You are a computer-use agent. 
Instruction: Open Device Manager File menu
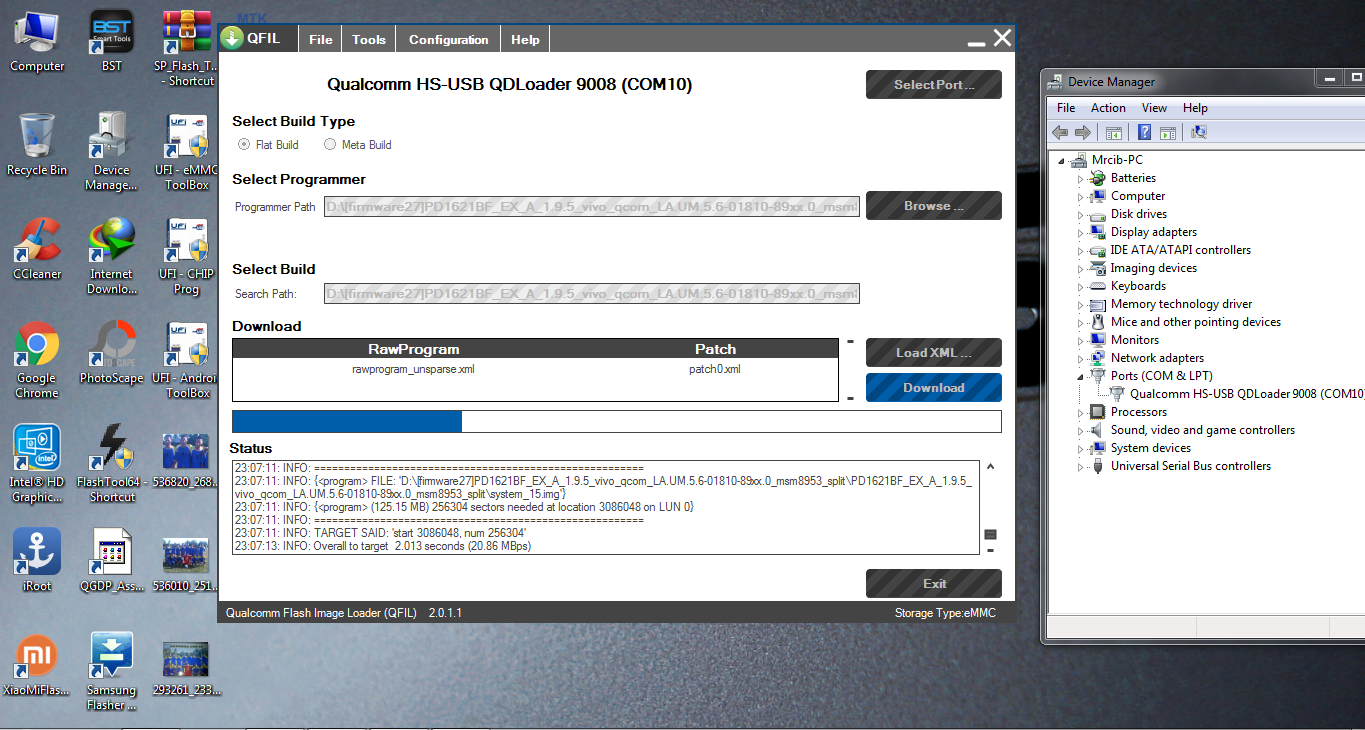click(x=1066, y=108)
